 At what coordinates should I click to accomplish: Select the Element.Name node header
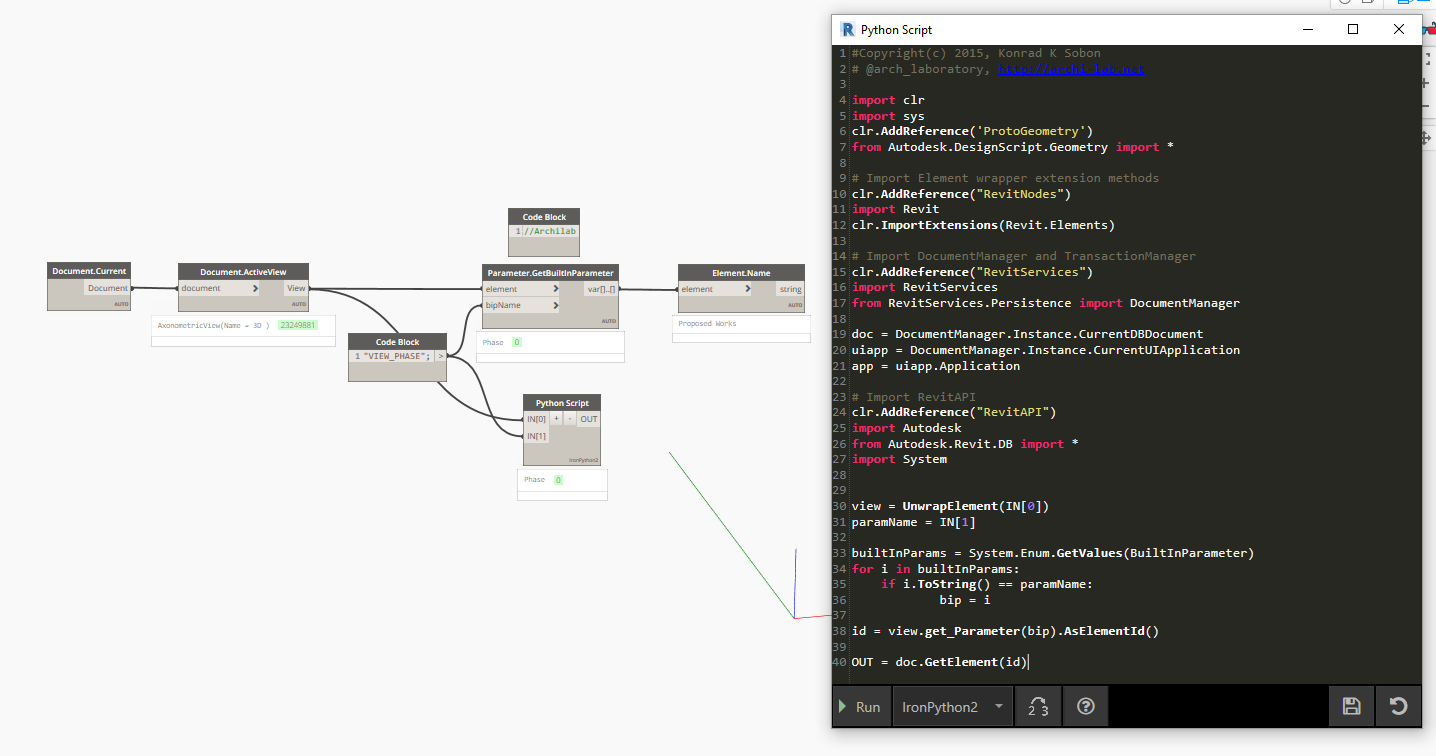coord(741,272)
